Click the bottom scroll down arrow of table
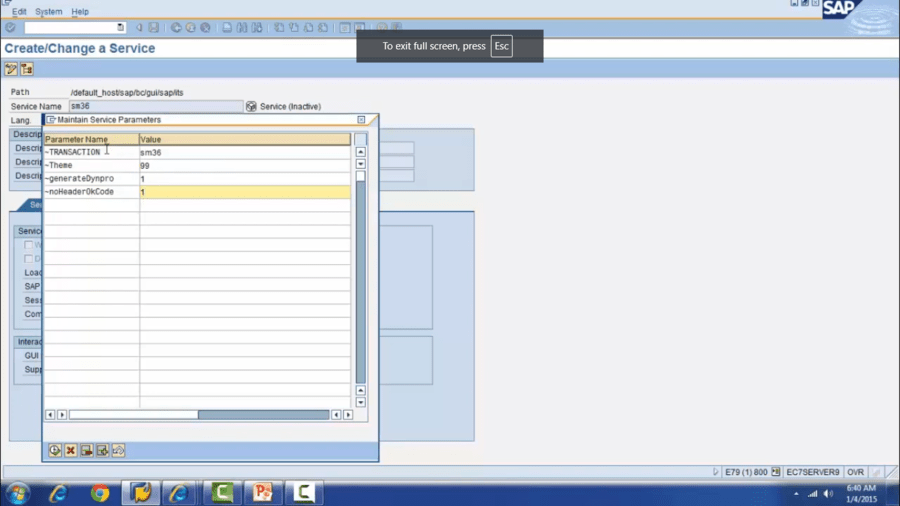 click(x=360, y=403)
